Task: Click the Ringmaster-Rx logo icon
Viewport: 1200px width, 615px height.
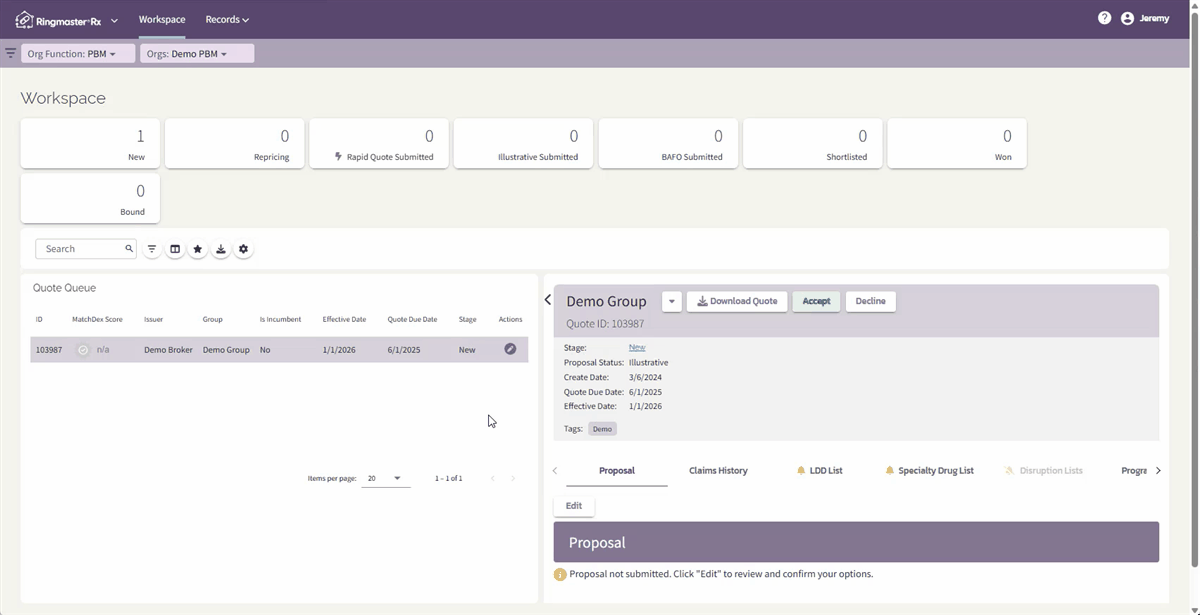Action: pyautogui.click(x=24, y=18)
